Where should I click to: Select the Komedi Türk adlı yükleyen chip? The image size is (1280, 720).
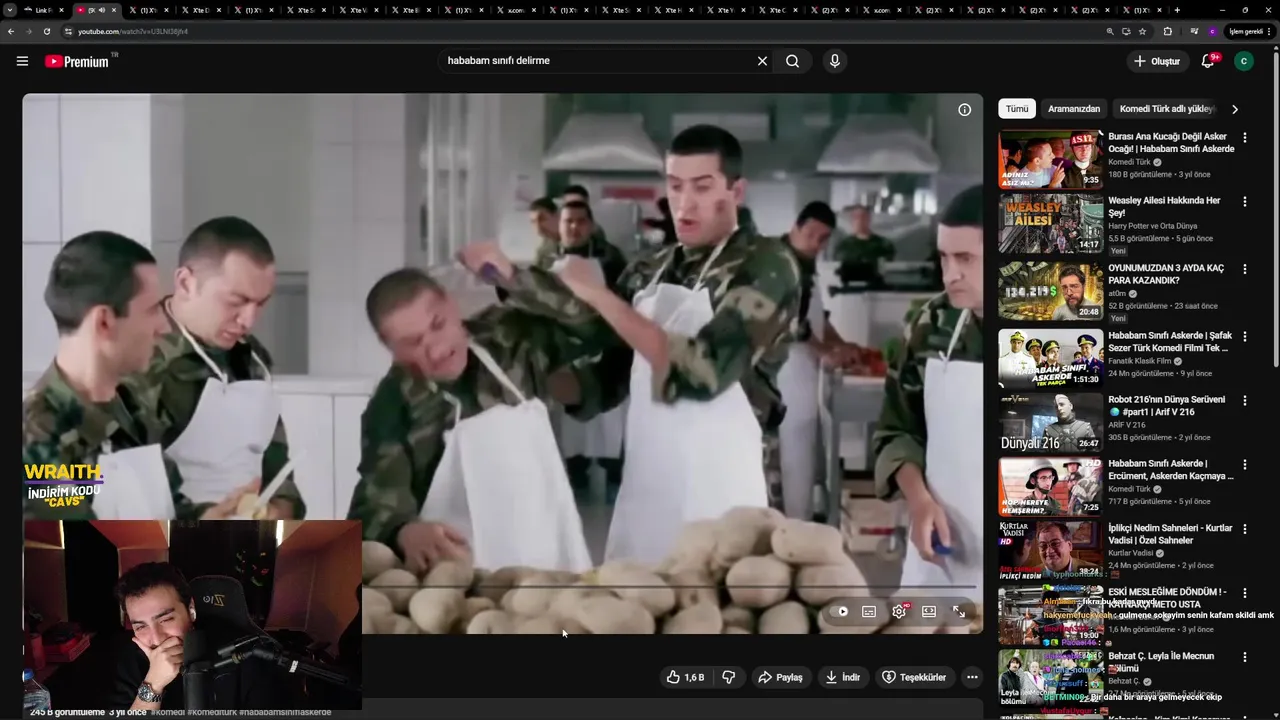(1166, 109)
